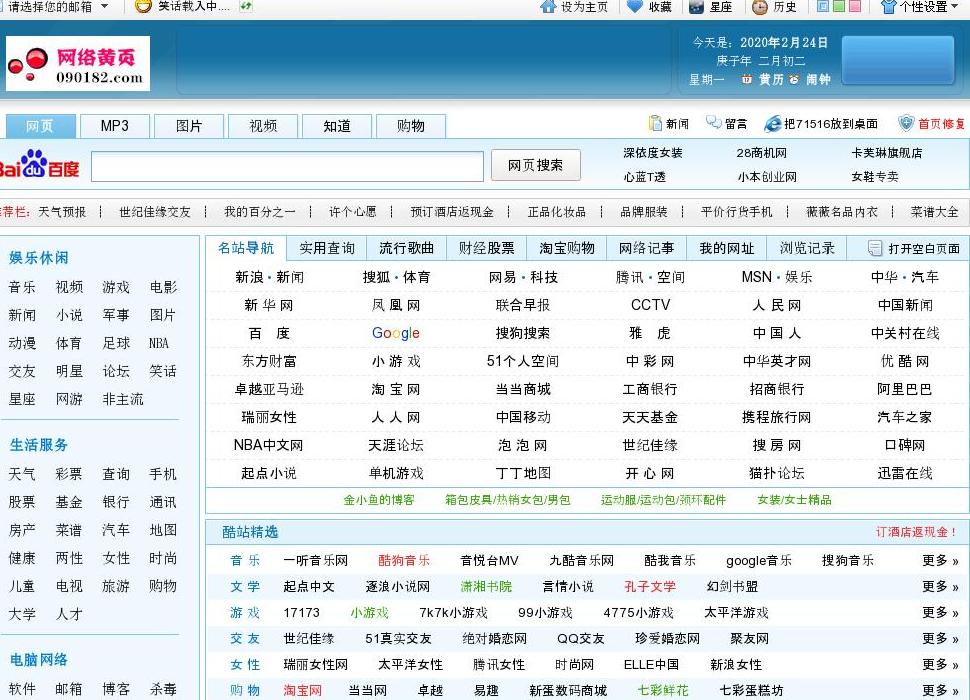Open the 天气 link under 生活服务

coord(22,474)
